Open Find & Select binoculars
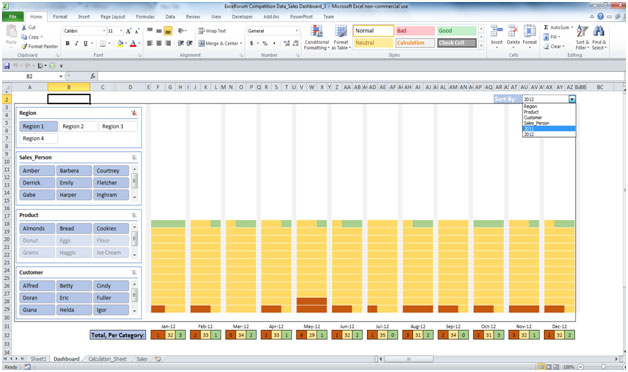The width and height of the screenshot is (628, 372). pyautogui.click(x=599, y=37)
